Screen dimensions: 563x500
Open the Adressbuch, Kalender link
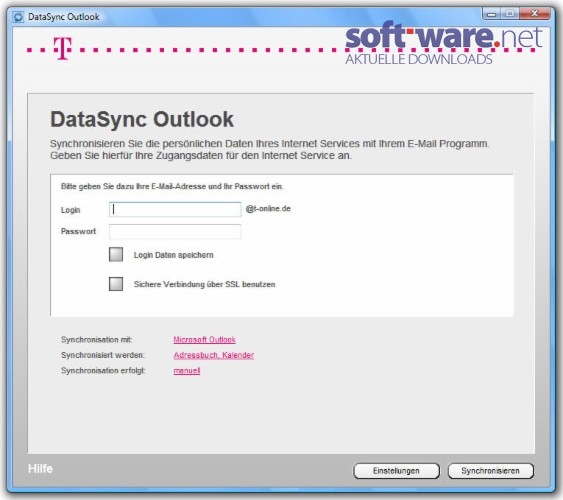click(x=214, y=355)
